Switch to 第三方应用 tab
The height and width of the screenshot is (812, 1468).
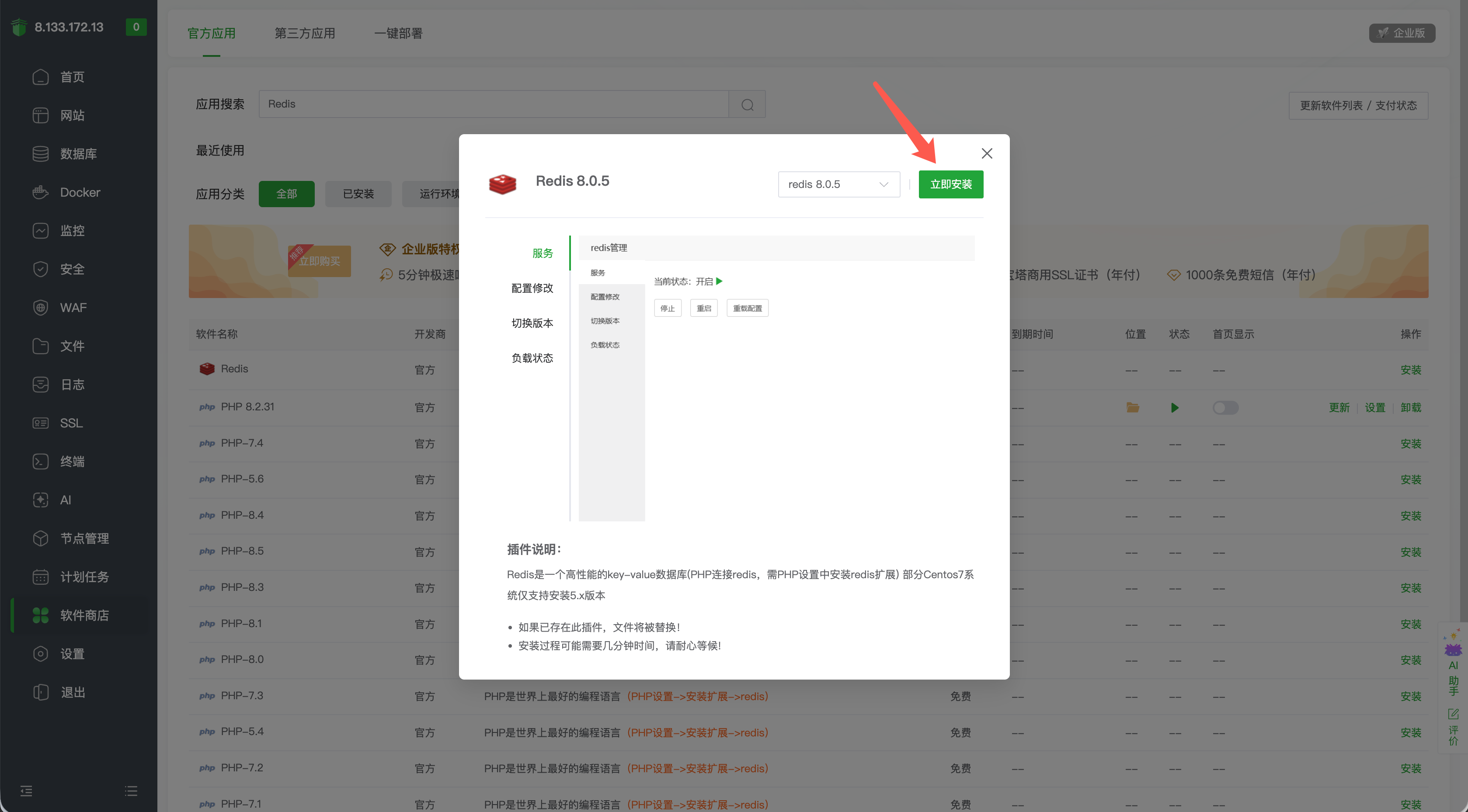305,34
